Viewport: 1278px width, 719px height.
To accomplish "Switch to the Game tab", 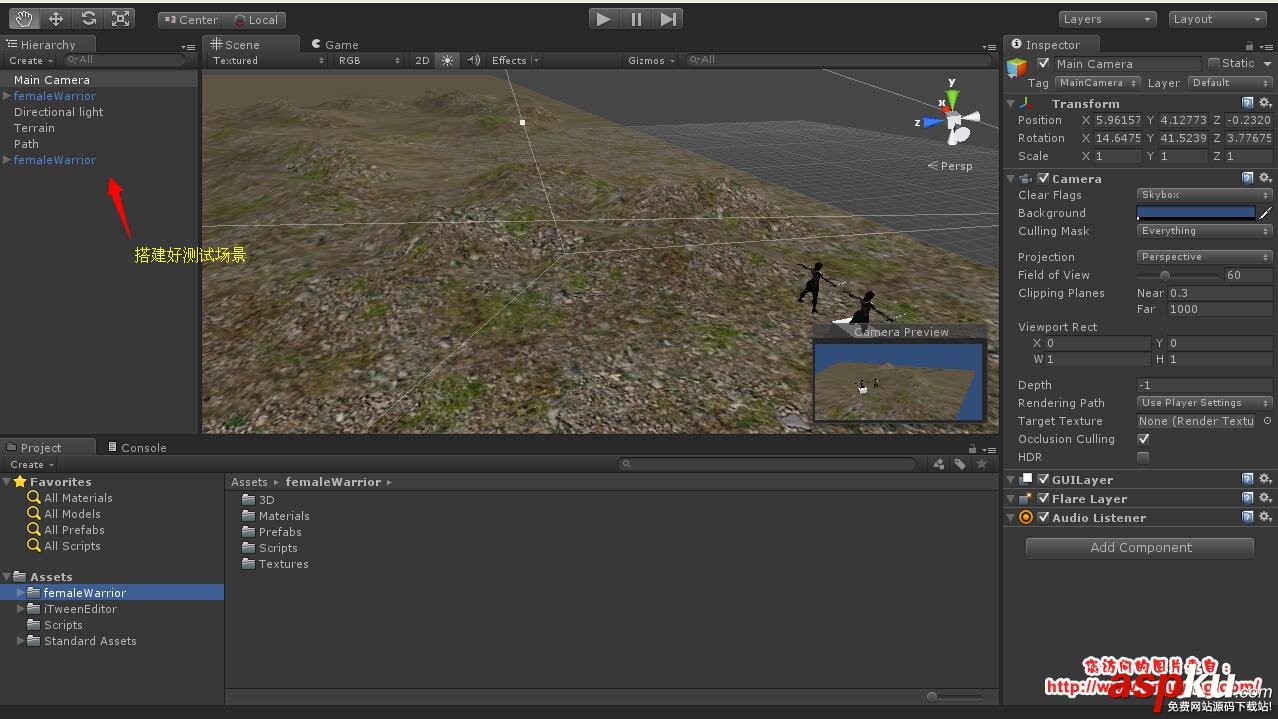I will click(335, 44).
